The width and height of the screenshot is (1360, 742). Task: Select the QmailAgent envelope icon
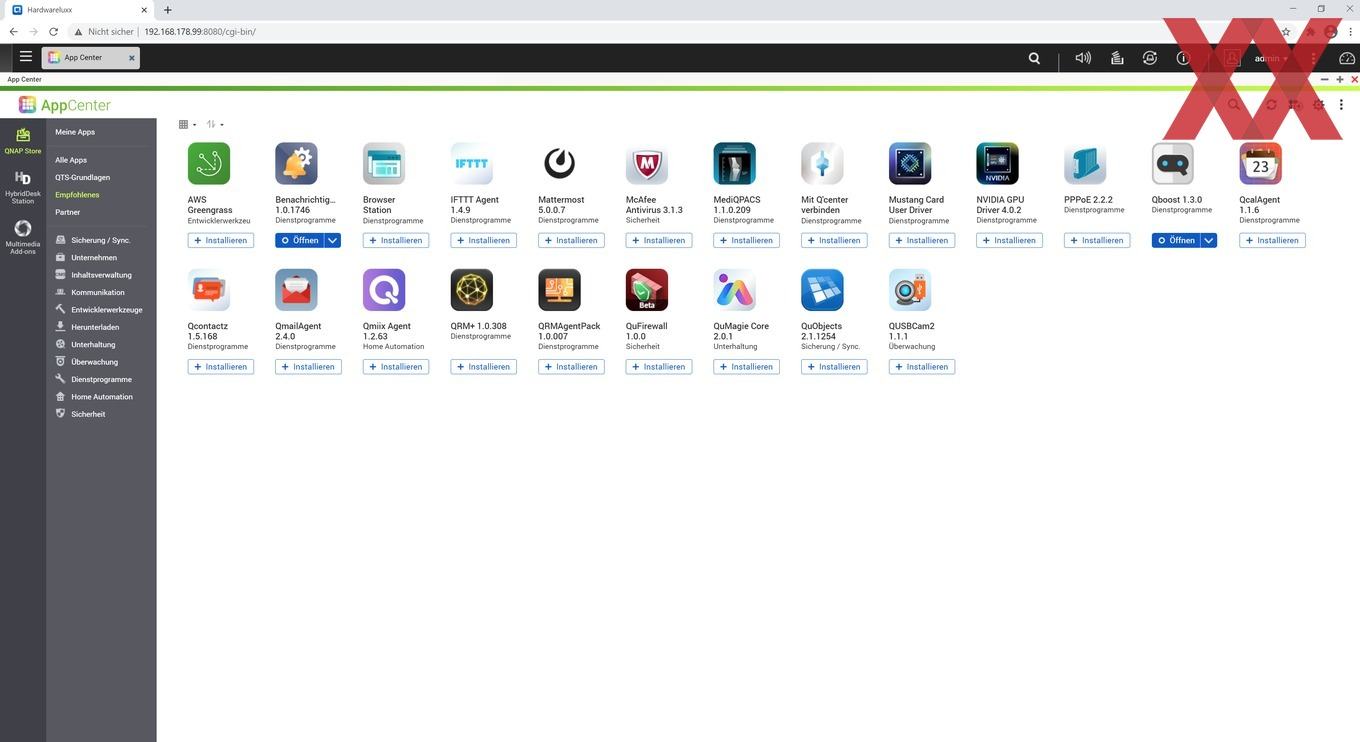296,290
